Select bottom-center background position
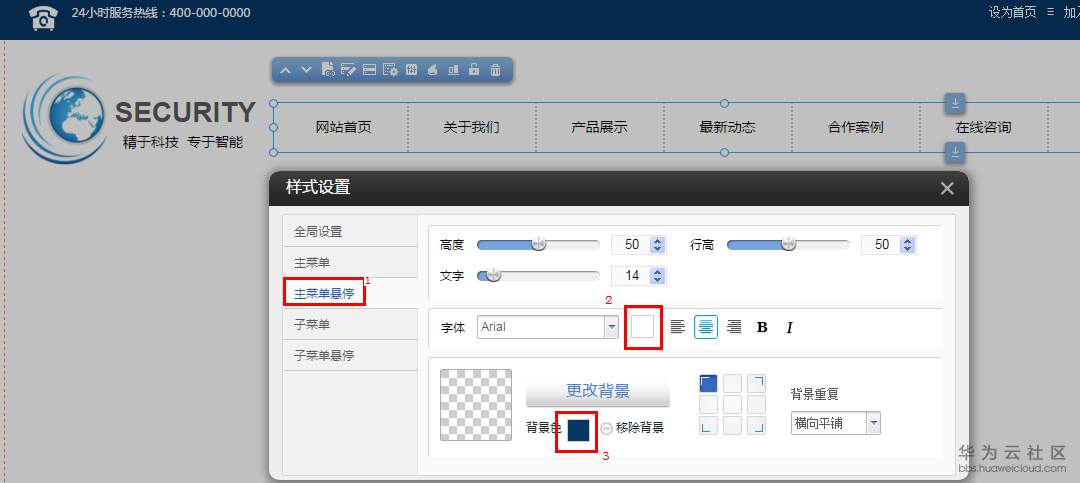Viewport: 1080px width, 483px height. pos(732,426)
